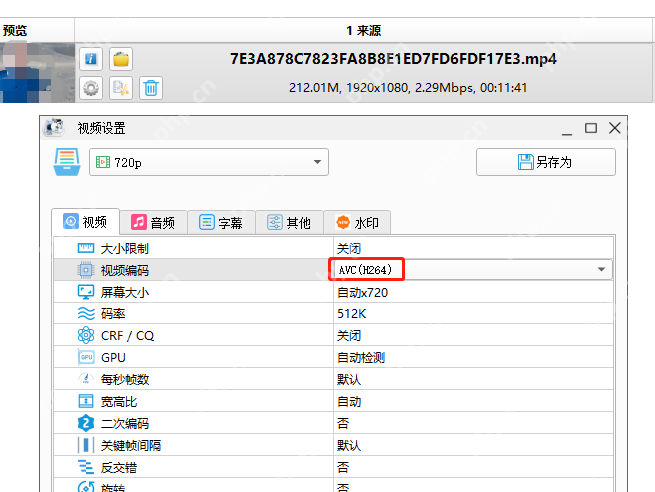The width and height of the screenshot is (655, 492).
Task: Click the 每秒帧数 value 默认
Action: (x=349, y=379)
